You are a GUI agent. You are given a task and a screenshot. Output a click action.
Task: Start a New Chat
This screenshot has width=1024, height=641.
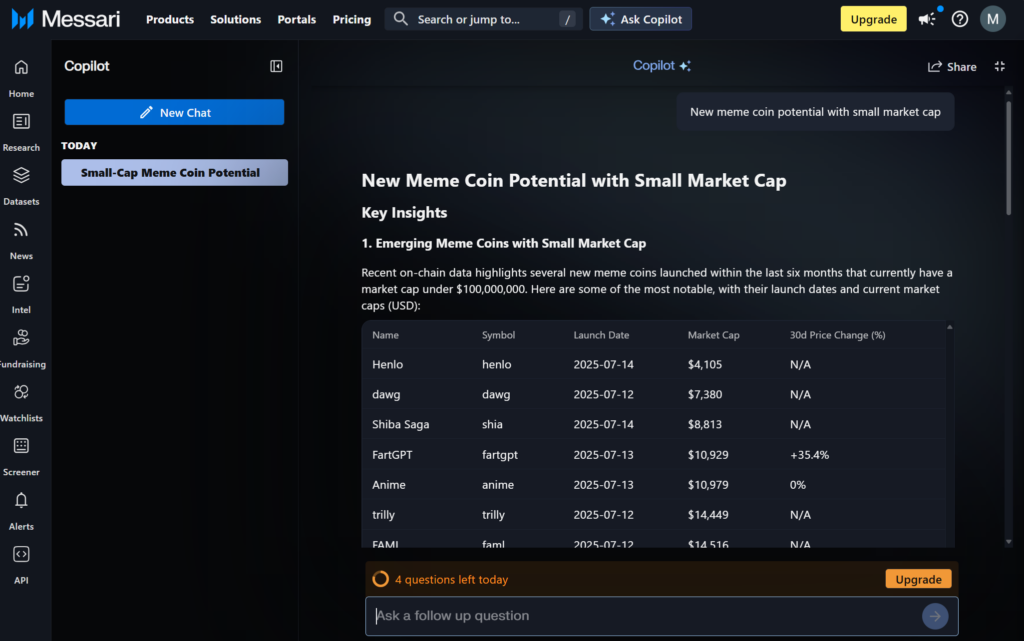tap(174, 112)
